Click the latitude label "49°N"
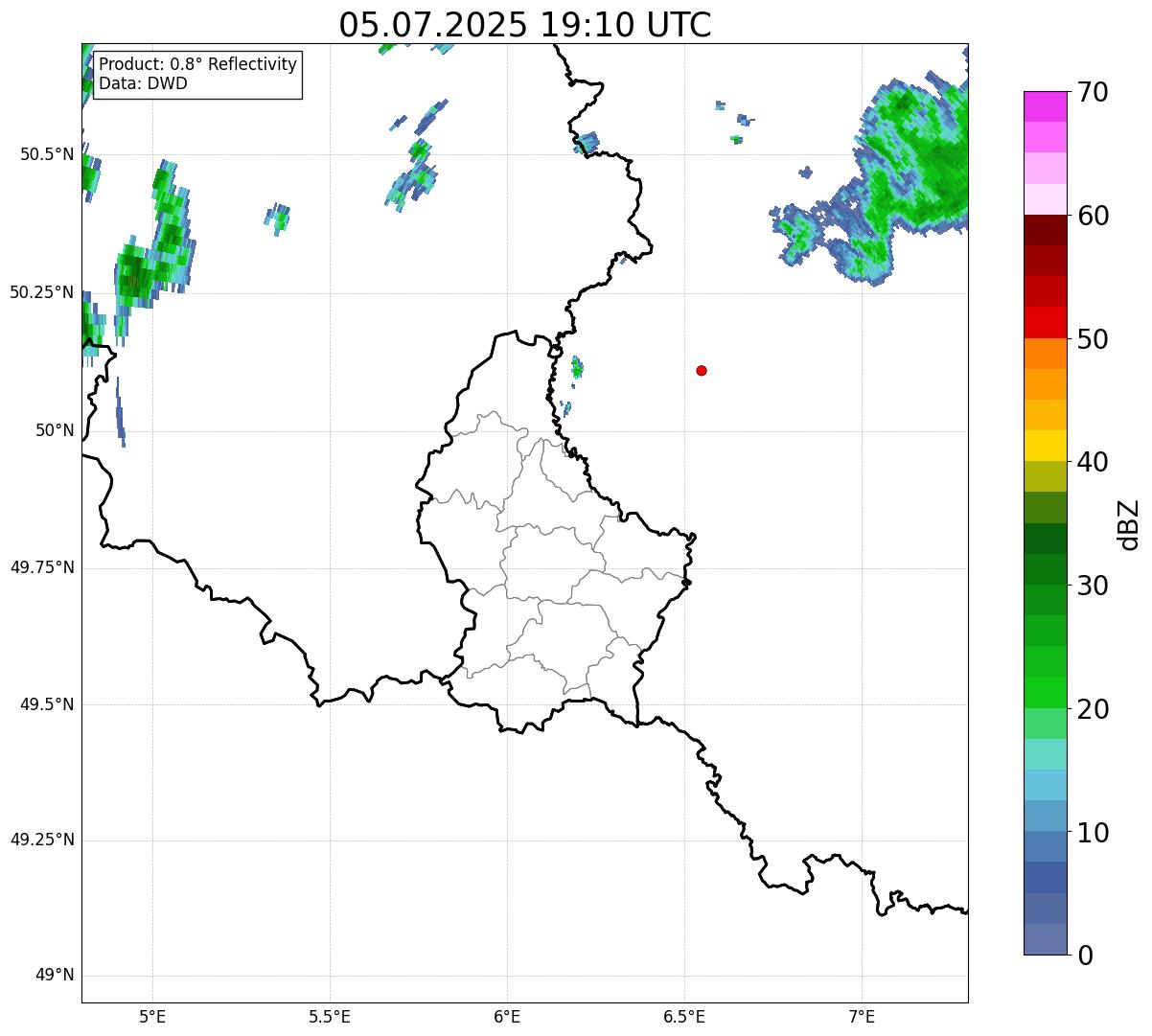The image size is (1152, 1036). pos(55,976)
